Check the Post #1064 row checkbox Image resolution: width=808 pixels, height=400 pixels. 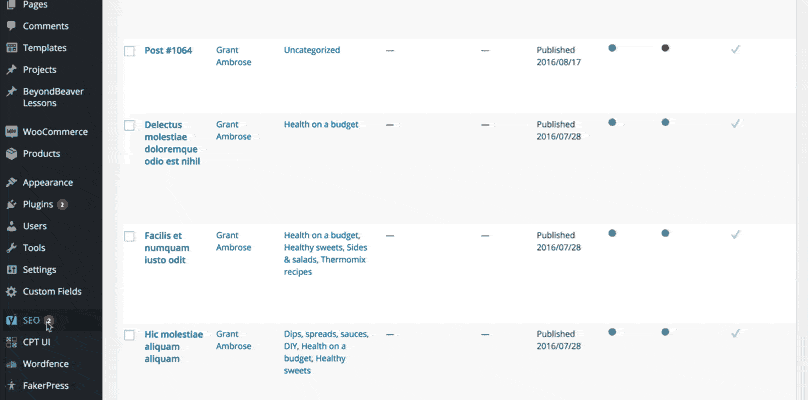coord(129,51)
